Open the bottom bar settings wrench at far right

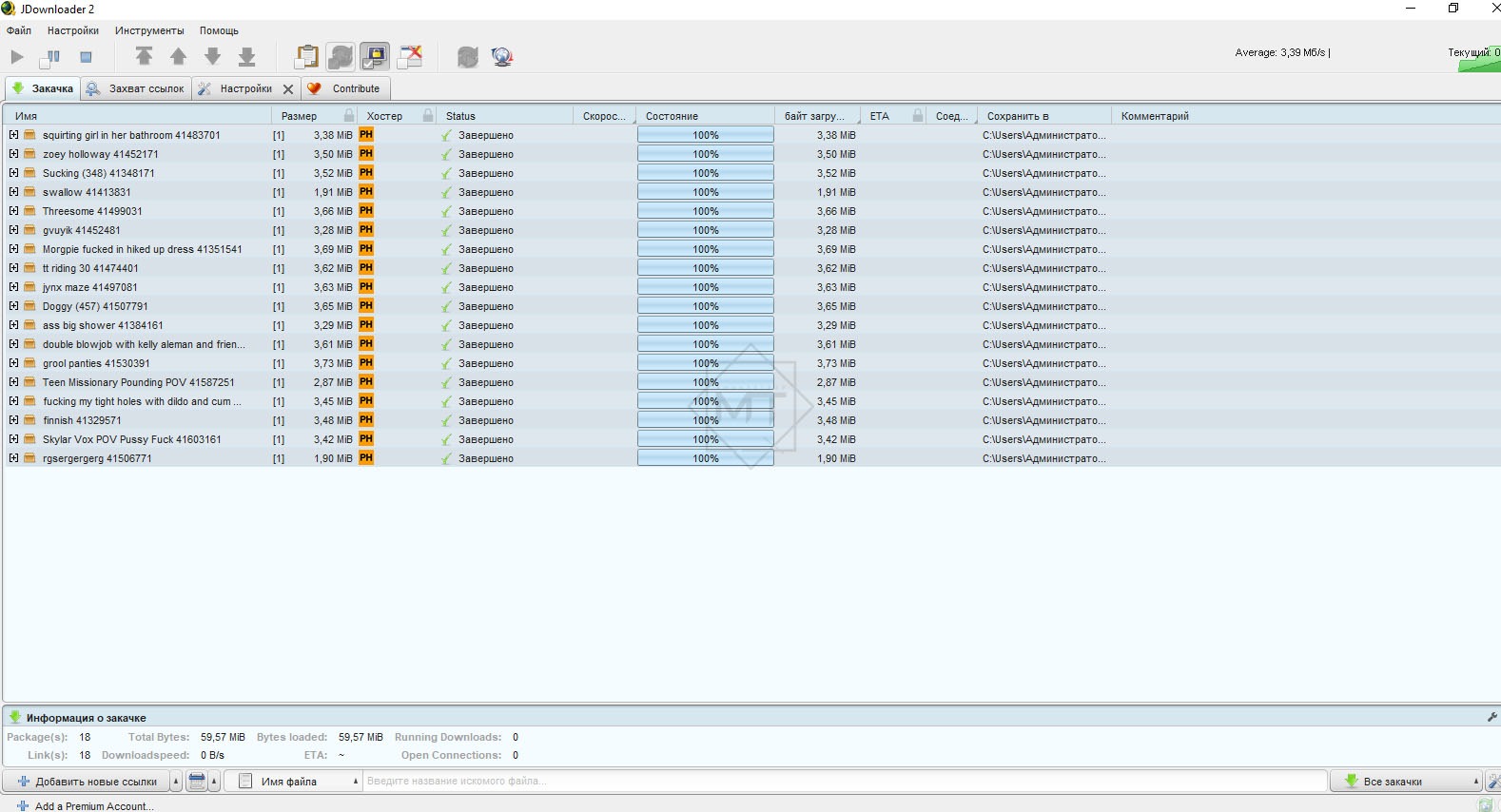(x=1494, y=782)
